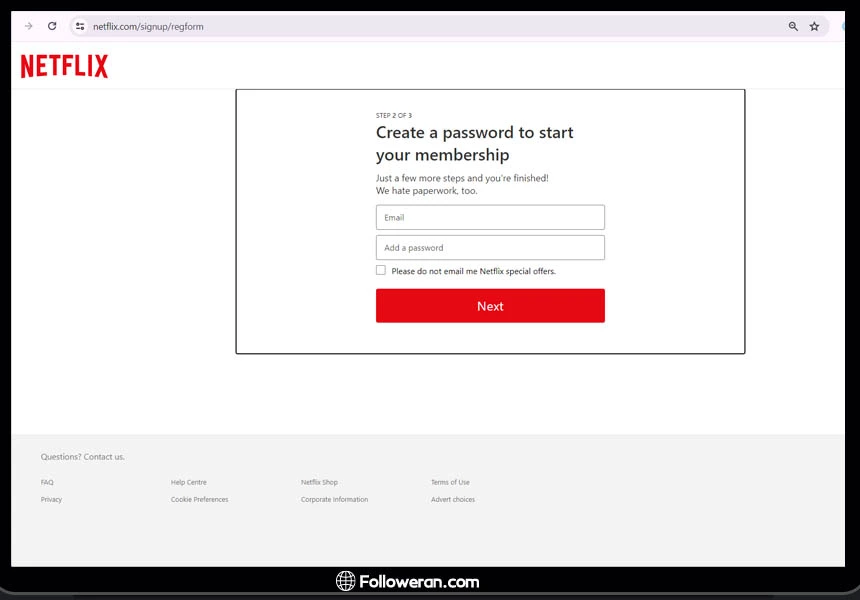
Task: Click the Advert choices link
Action: [453, 499]
